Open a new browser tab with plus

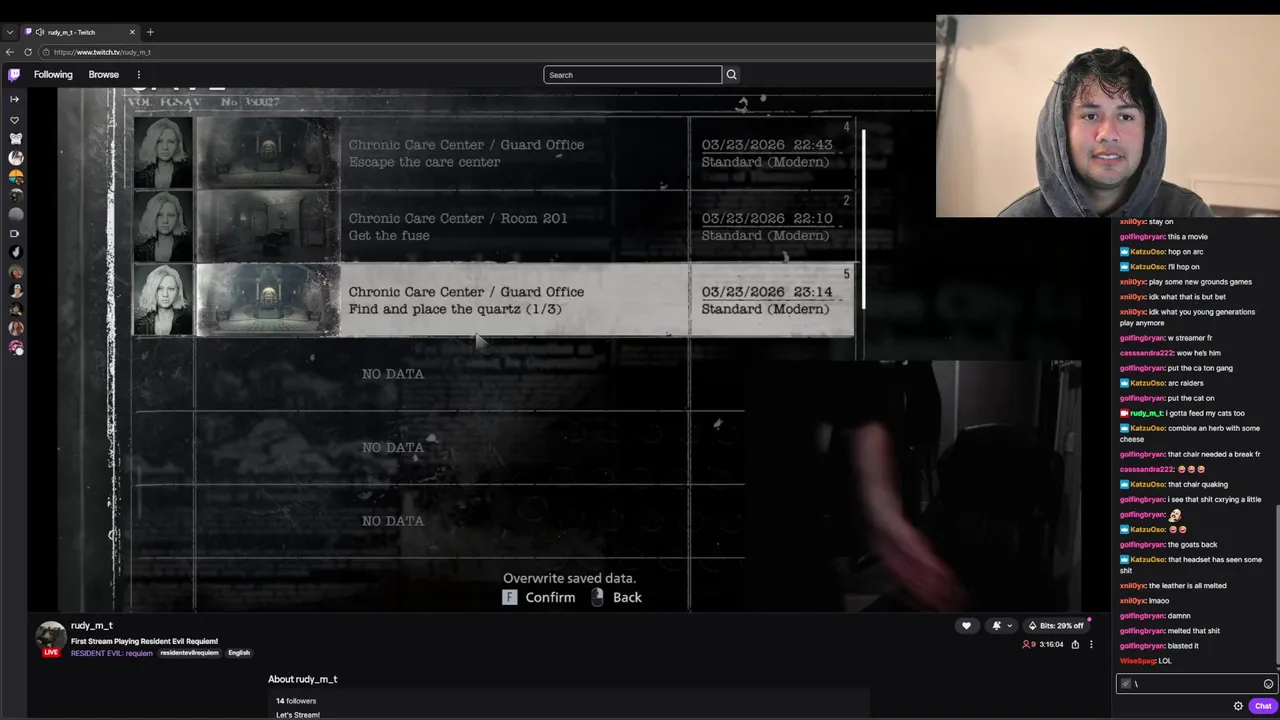click(x=150, y=32)
